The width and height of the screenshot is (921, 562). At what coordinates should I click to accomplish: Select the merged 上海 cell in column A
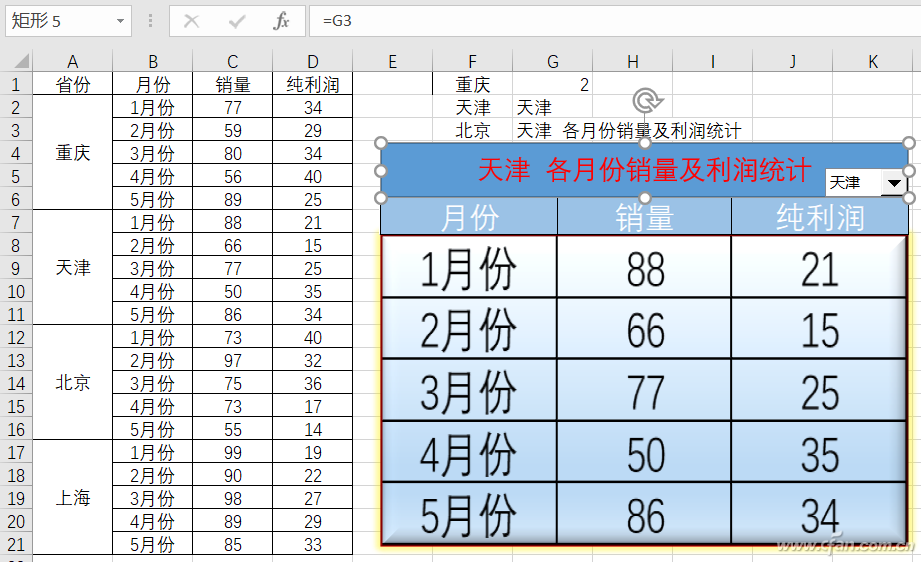point(72,498)
